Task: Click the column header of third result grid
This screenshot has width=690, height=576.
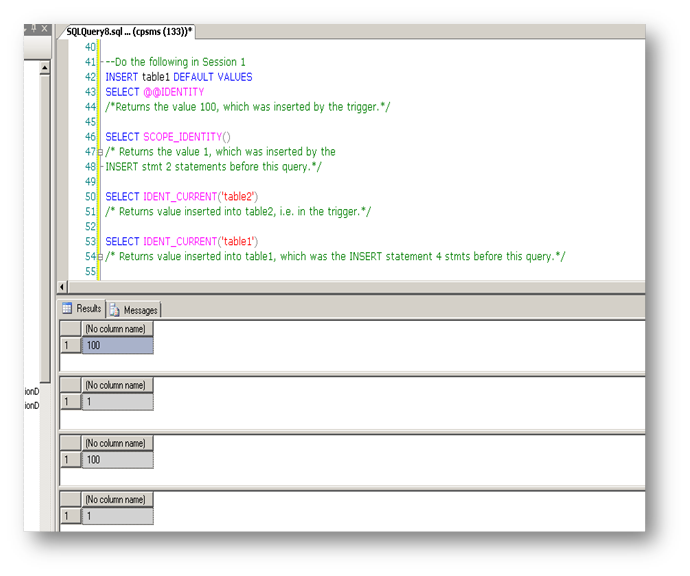Action: pyautogui.click(x=117, y=443)
